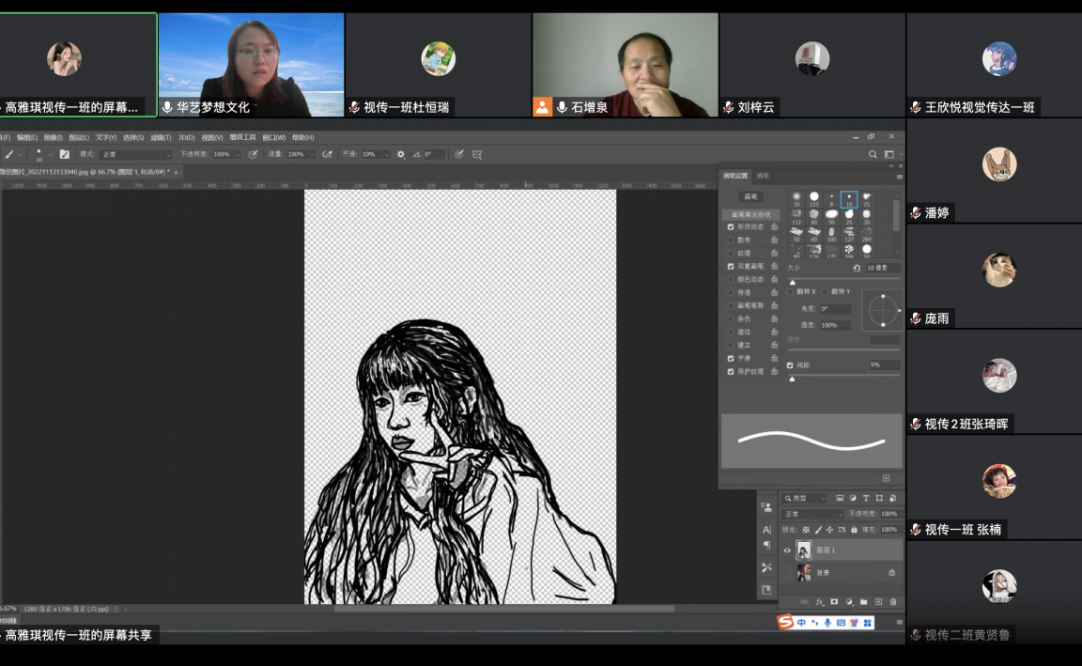Select the 画笔笔尖形状 option
This screenshot has width=1082, height=666.
click(x=750, y=214)
